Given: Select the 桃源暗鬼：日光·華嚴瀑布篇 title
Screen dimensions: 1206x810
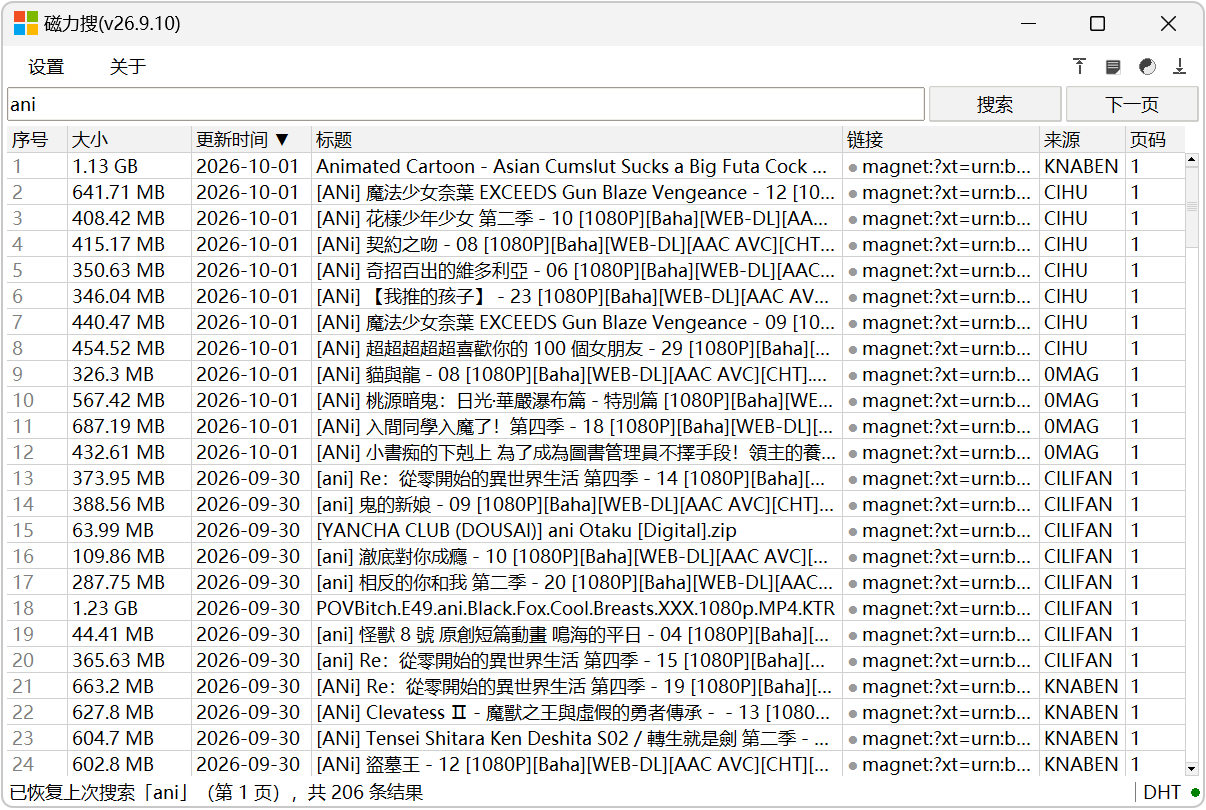Looking at the screenshot, I should click(x=576, y=400).
